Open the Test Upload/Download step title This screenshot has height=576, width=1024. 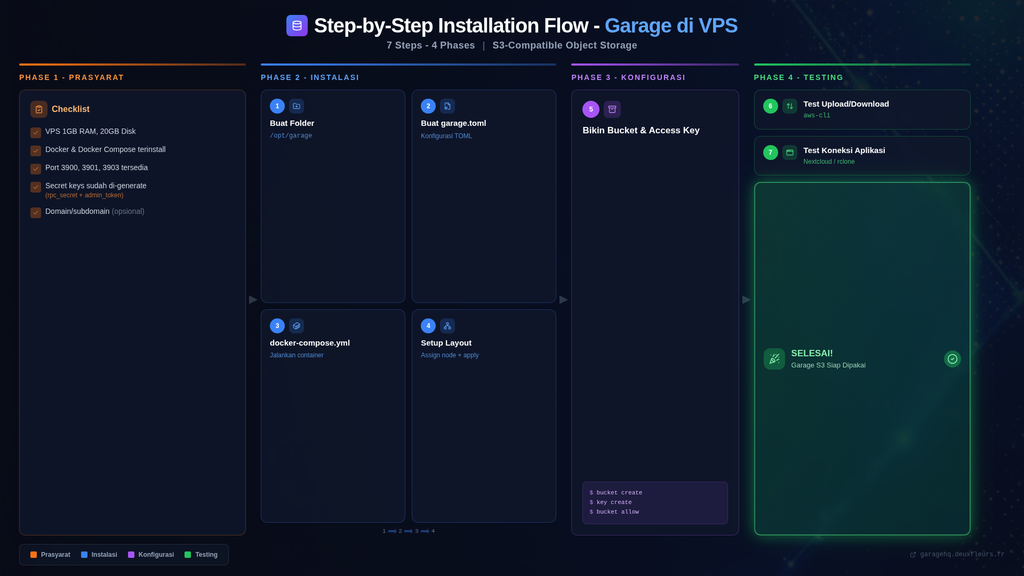pyautogui.click(x=846, y=104)
